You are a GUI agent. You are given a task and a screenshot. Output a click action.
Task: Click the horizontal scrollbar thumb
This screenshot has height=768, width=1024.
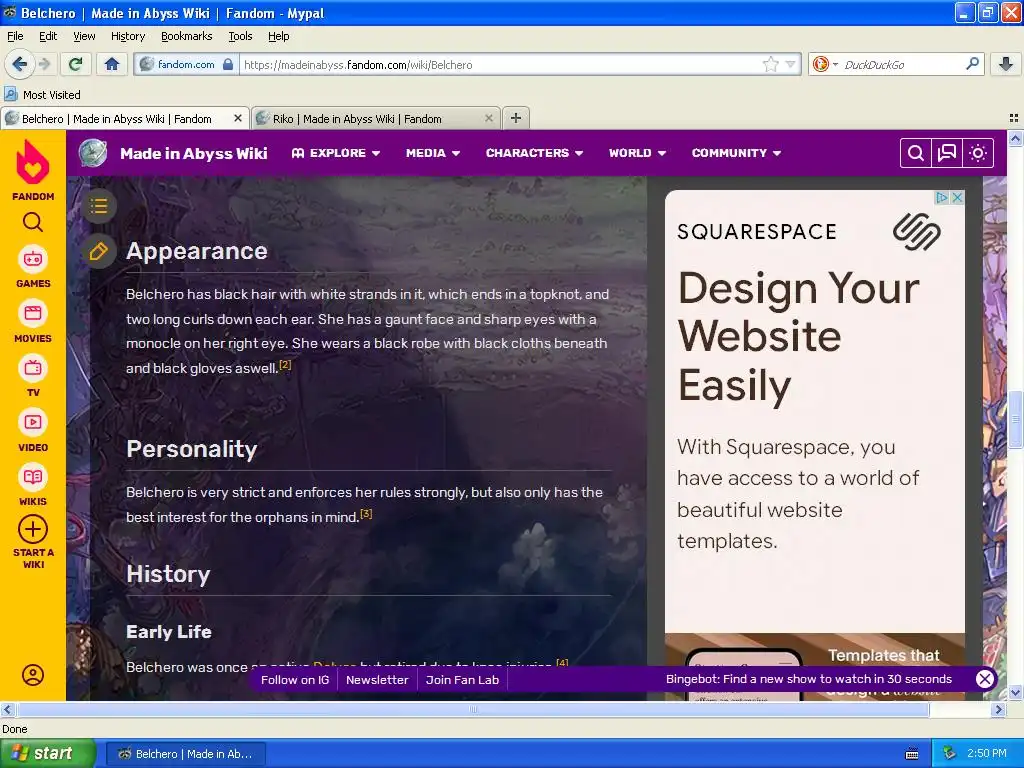473,709
